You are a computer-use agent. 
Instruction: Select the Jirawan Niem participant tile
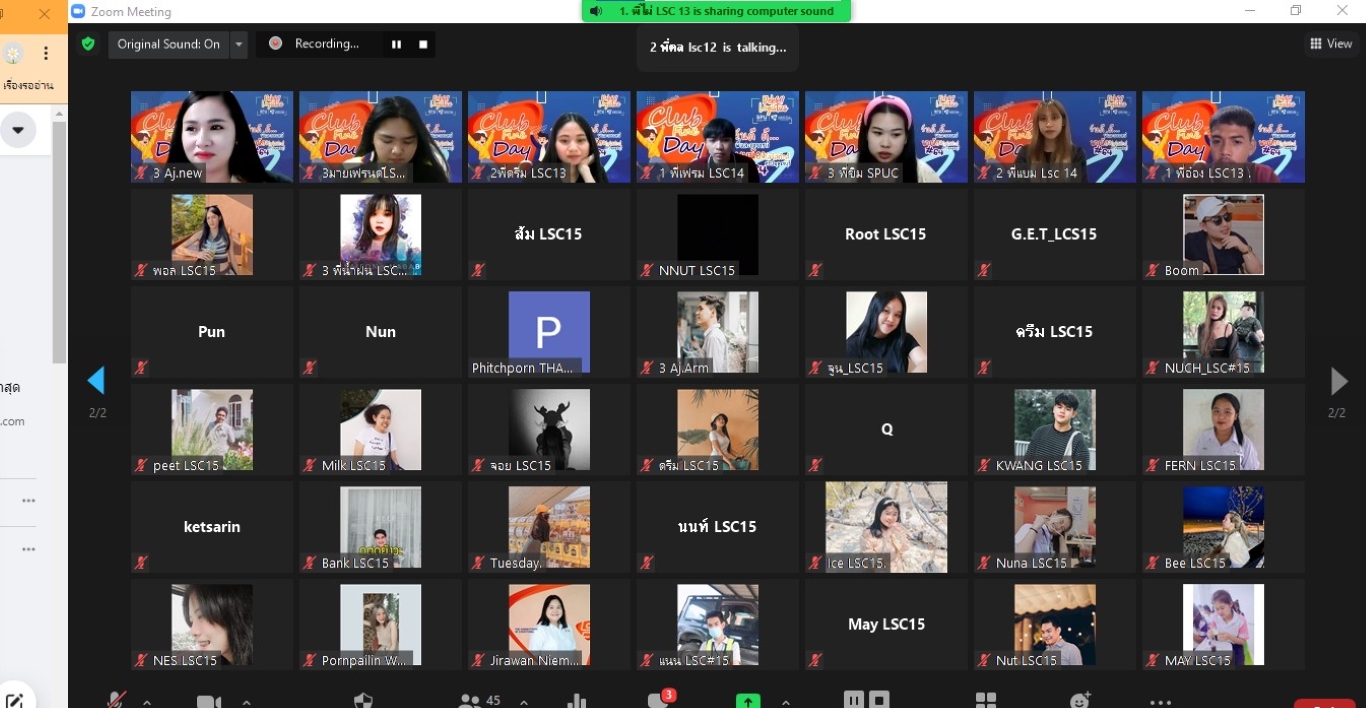pos(549,624)
